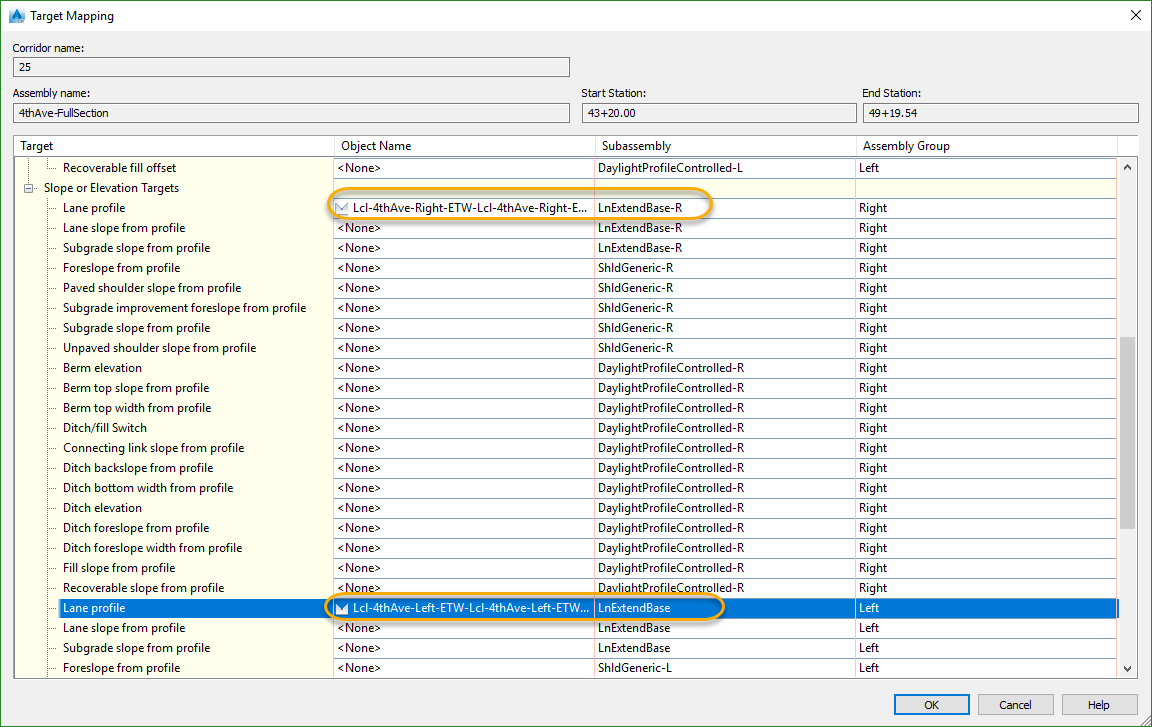Click <None> object for Recoverable fill offset
Screen dimensions: 1152x727
(x=360, y=168)
